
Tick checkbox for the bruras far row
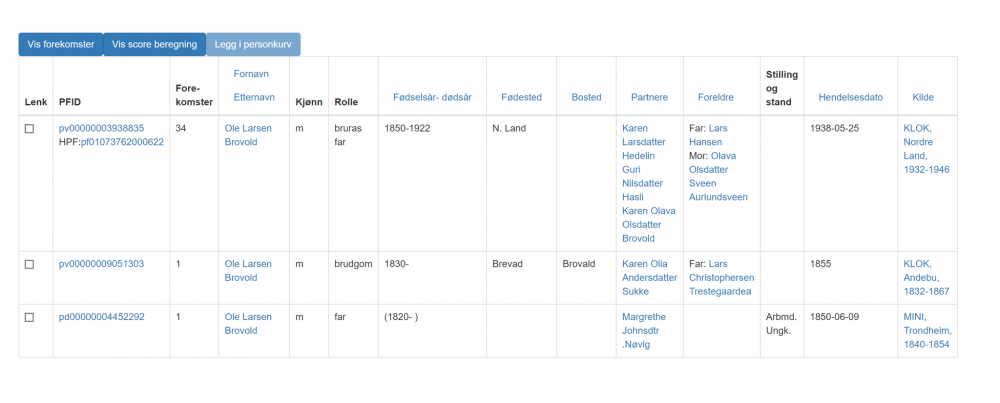coord(29,129)
